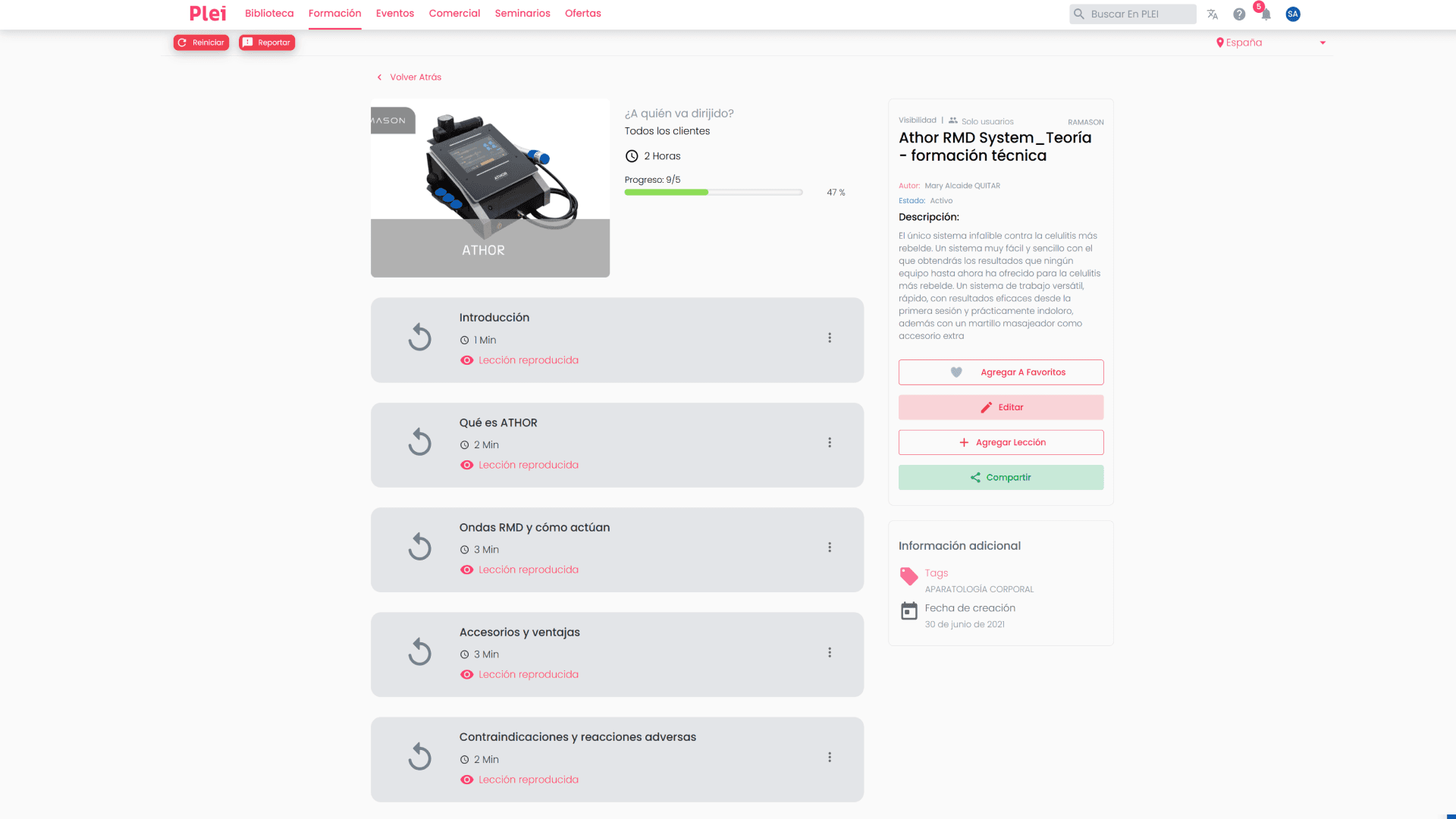Open three-dot menu for Accesorios y ventajas
The image size is (1456, 819).
[830, 652]
